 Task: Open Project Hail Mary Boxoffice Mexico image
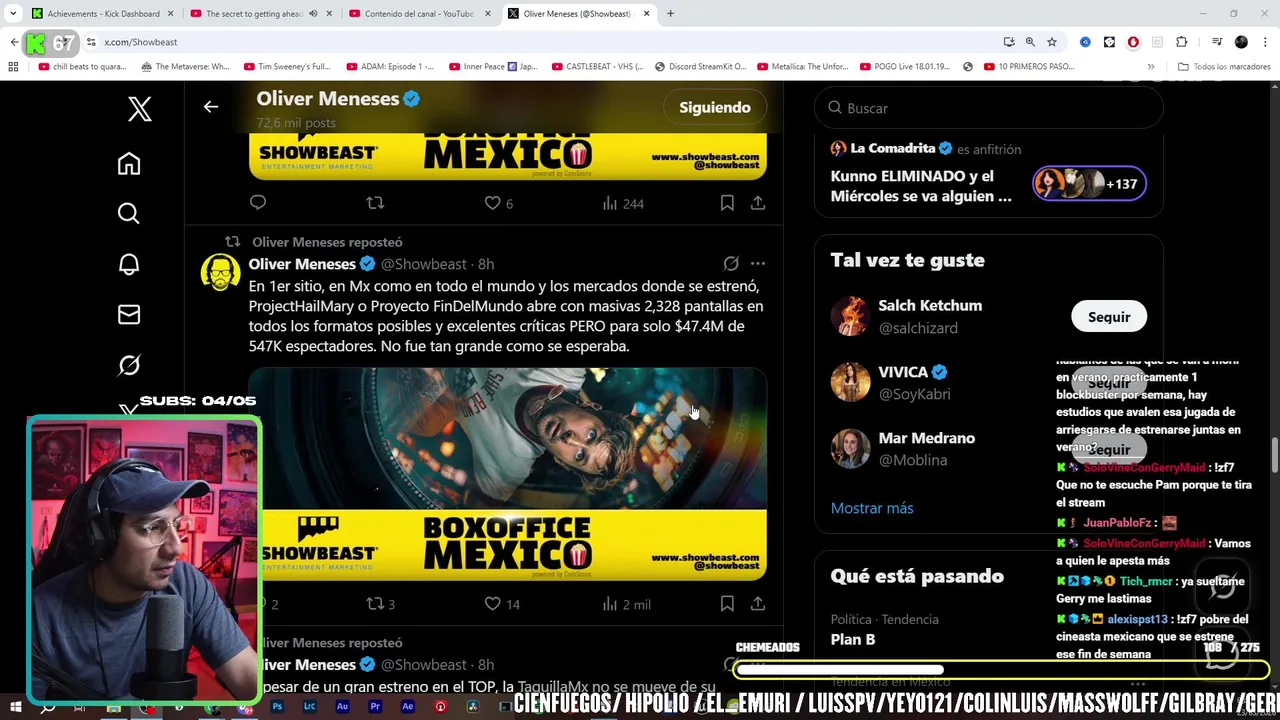508,474
